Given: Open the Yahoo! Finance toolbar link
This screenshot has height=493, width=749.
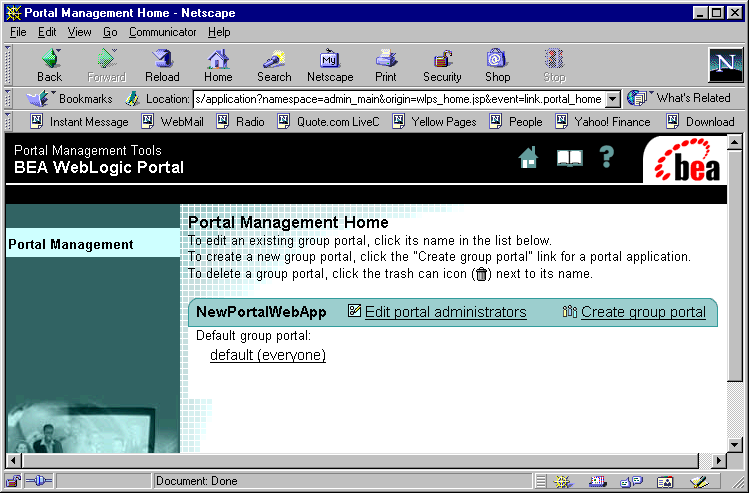Looking at the screenshot, I should [x=603, y=122].
